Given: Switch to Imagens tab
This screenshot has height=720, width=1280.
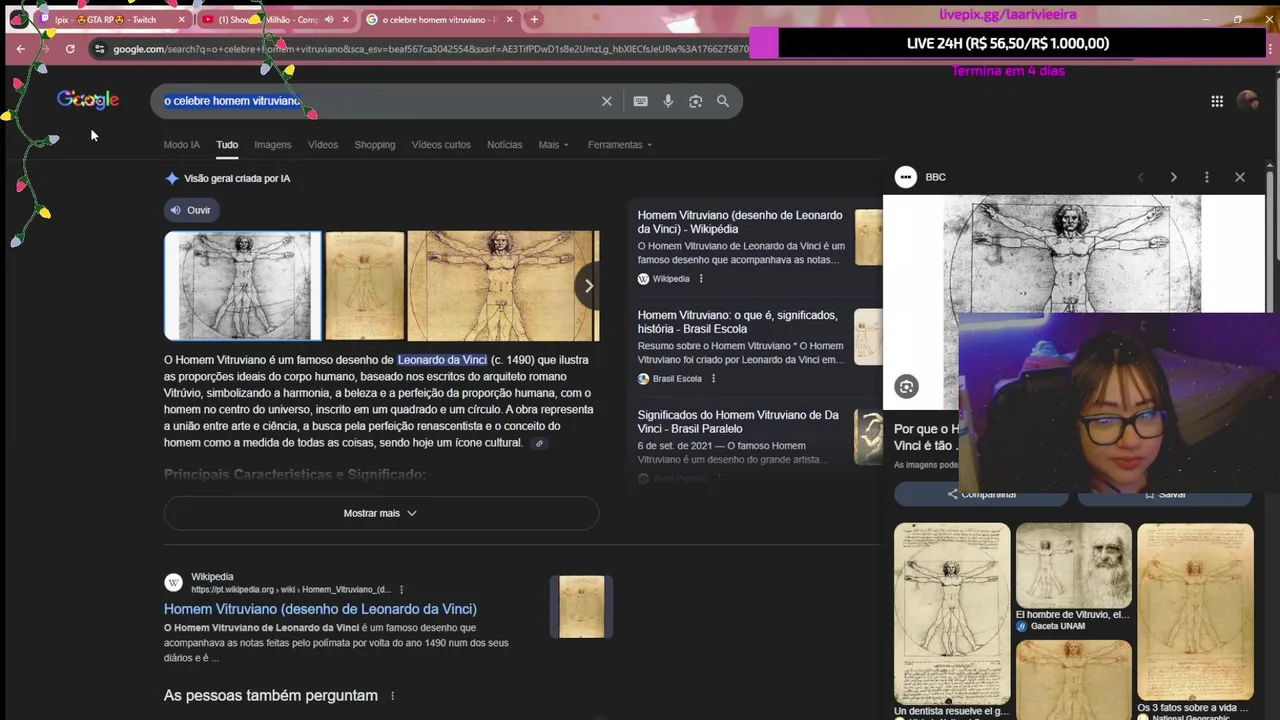Looking at the screenshot, I should pos(272,145).
